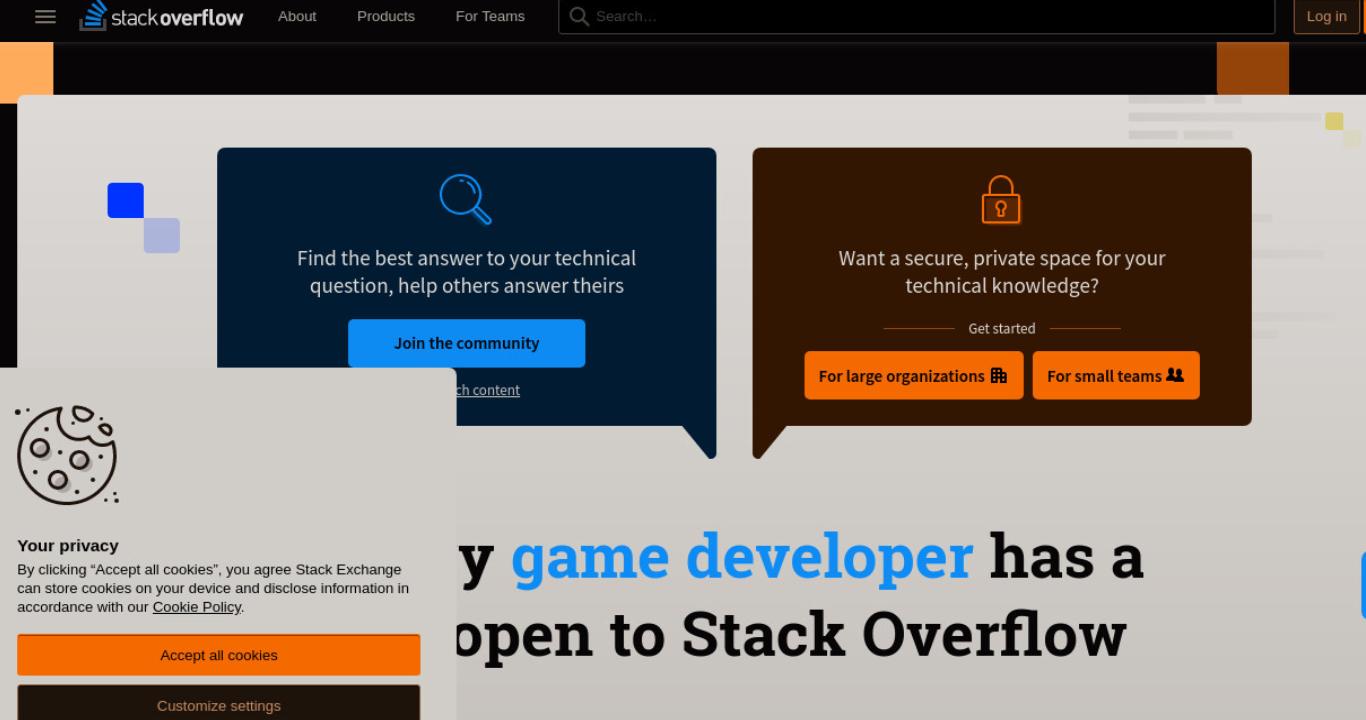The width and height of the screenshot is (1366, 720).
Task: Open the For Teams menu item
Action: pyautogui.click(x=490, y=16)
